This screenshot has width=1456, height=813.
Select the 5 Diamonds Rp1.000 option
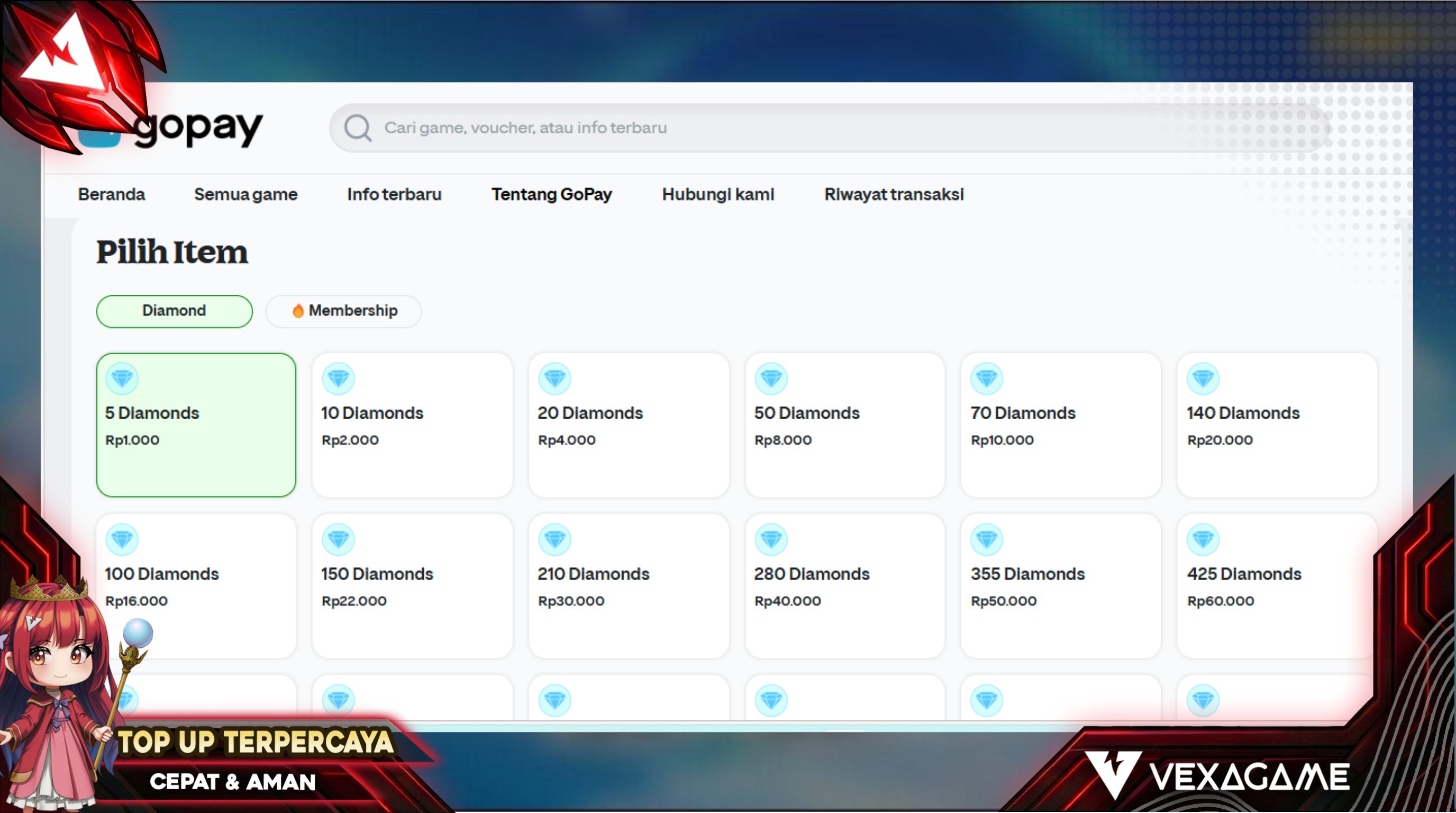196,425
